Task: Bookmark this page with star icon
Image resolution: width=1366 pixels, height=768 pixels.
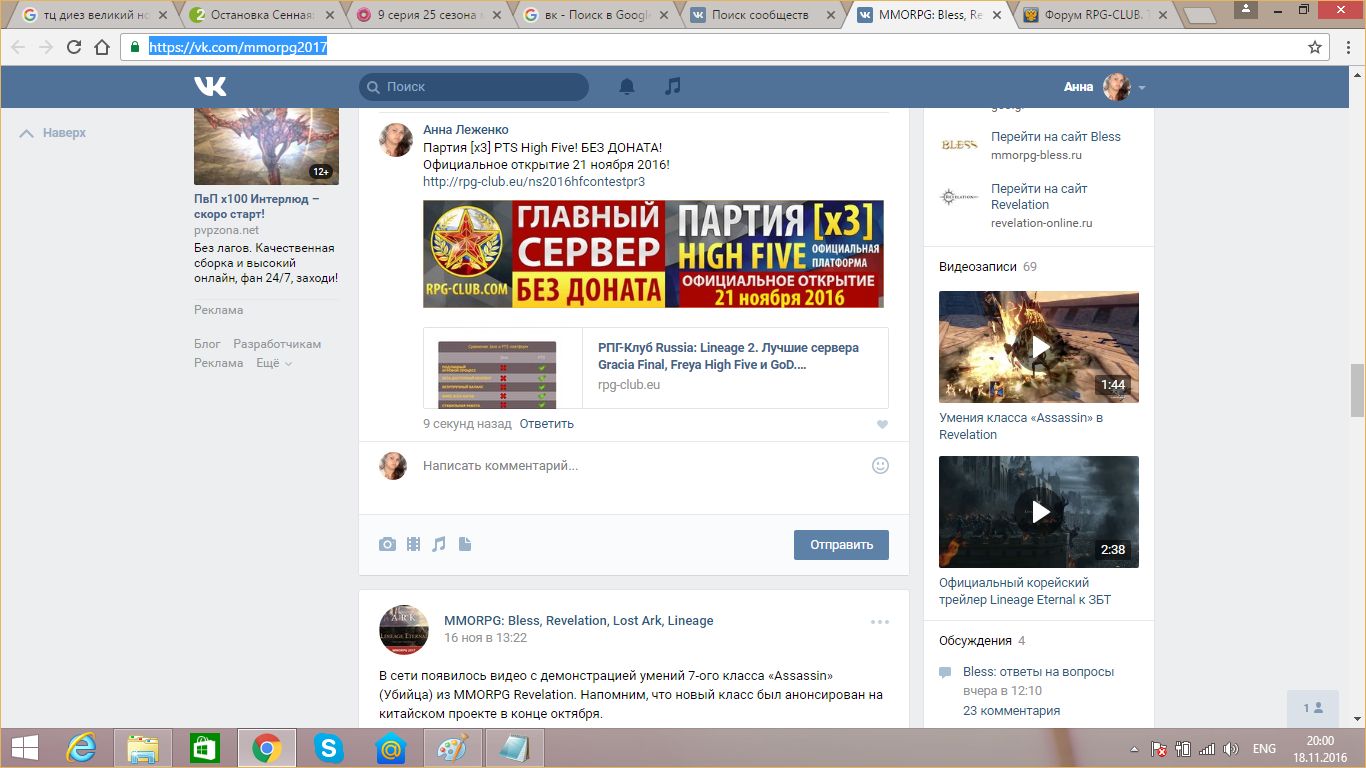Action: point(1315,47)
